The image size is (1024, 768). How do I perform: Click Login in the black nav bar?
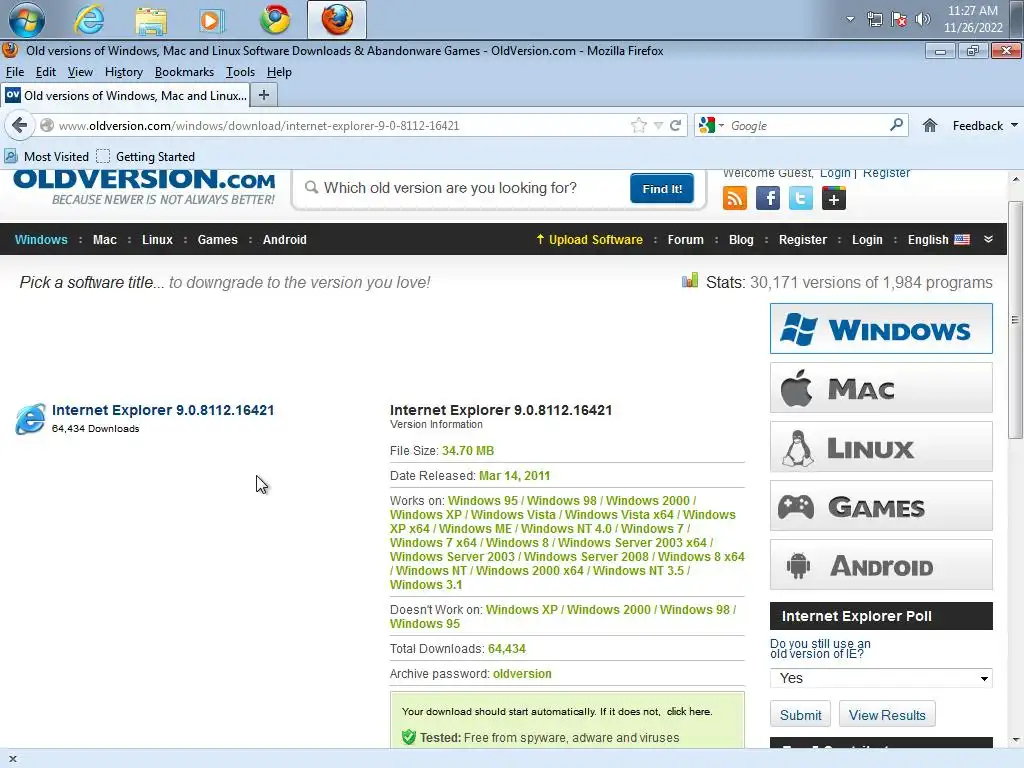point(867,240)
